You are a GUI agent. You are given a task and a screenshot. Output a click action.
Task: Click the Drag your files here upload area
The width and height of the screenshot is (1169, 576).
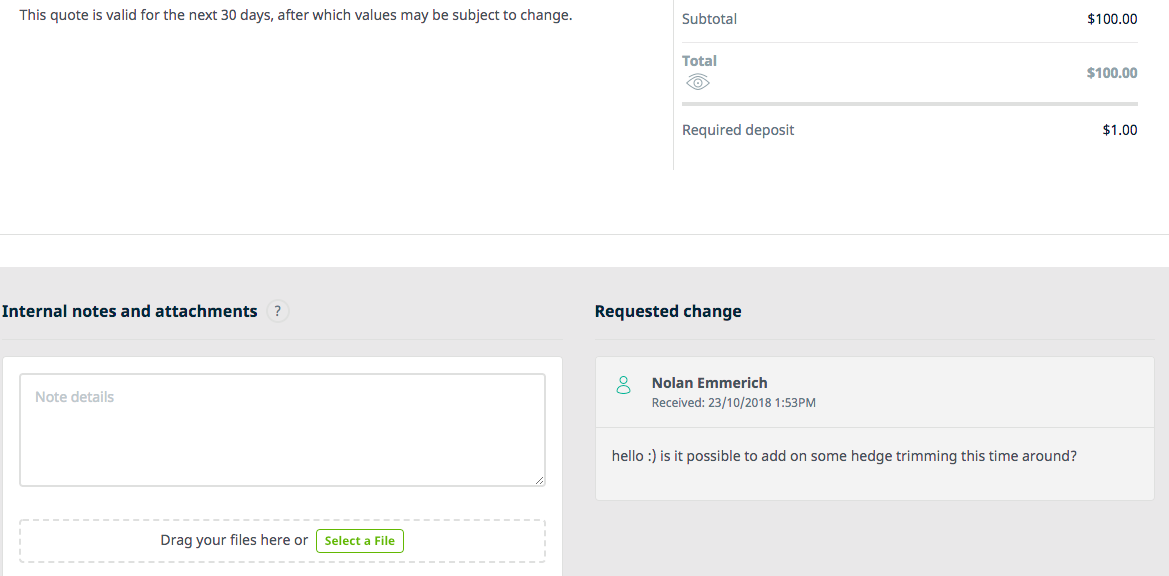[x=233, y=540]
